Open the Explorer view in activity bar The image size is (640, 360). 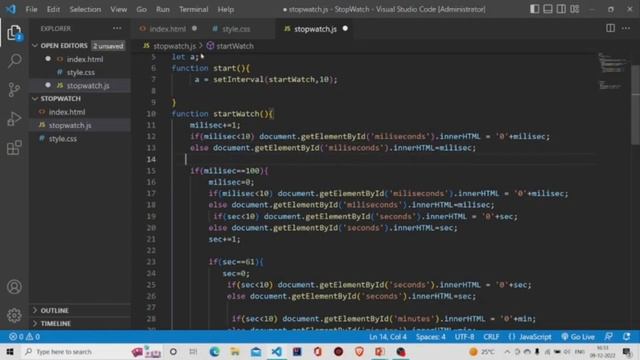pyautogui.click(x=14, y=33)
